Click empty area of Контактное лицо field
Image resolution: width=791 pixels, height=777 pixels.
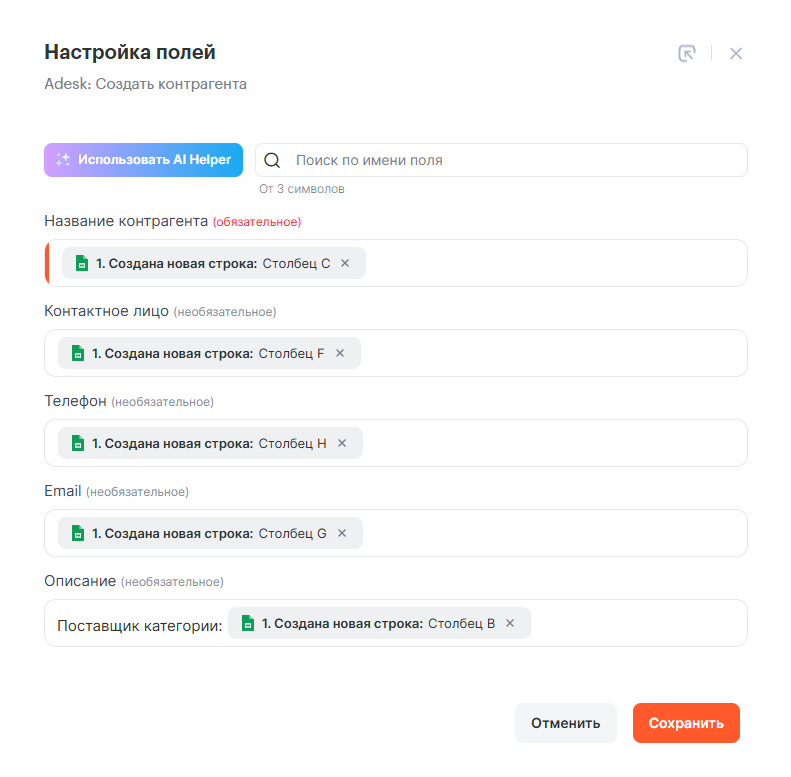(552, 353)
